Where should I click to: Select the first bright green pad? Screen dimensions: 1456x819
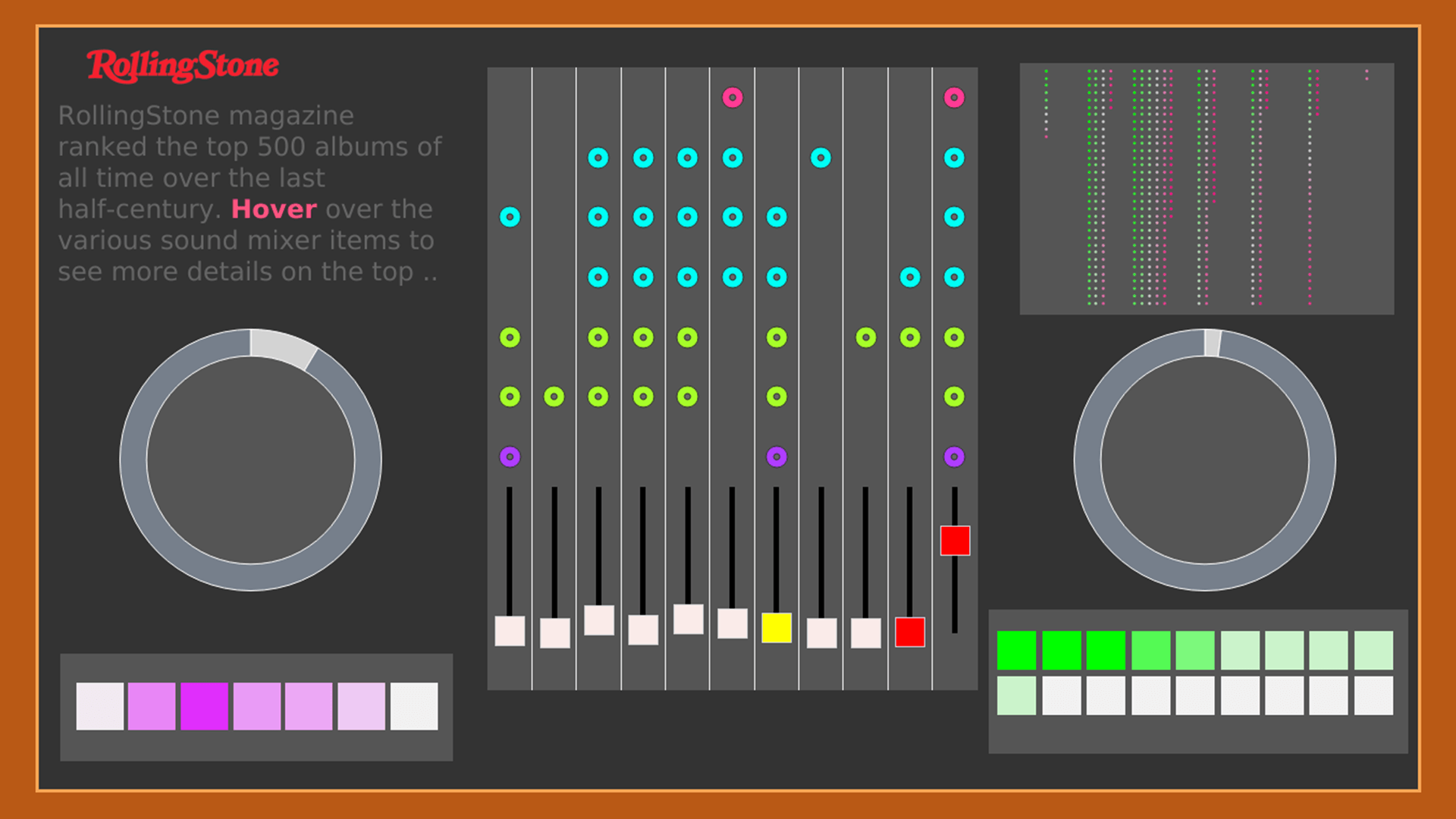1016,650
